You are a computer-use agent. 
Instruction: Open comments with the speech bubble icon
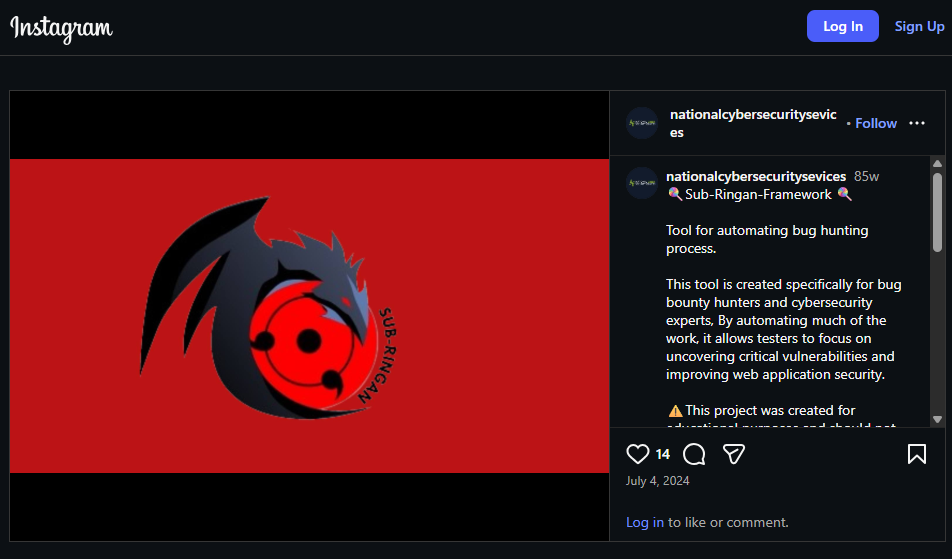(694, 454)
